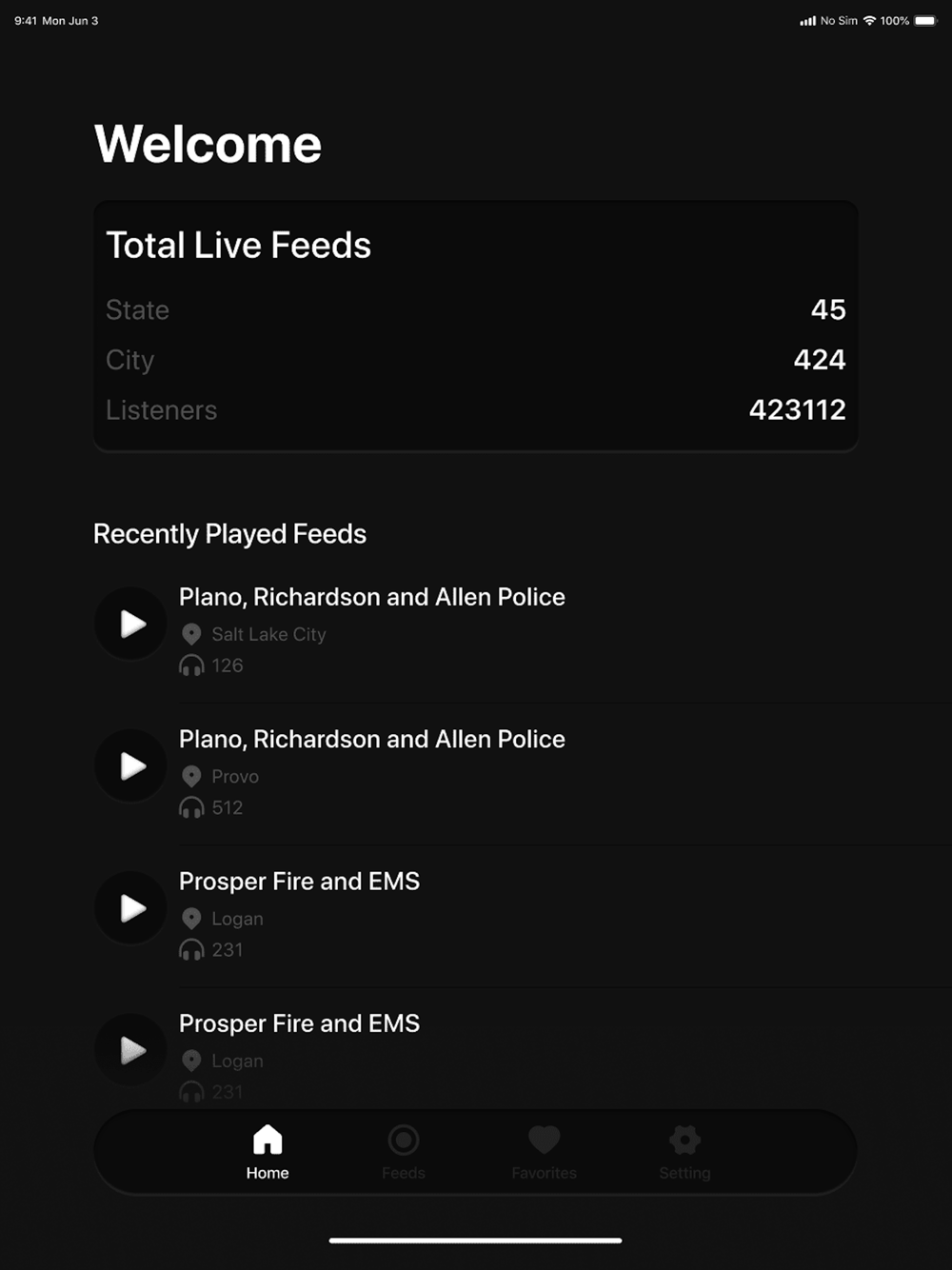Open the Home tab
The image size is (952, 1270).
pyautogui.click(x=268, y=1151)
